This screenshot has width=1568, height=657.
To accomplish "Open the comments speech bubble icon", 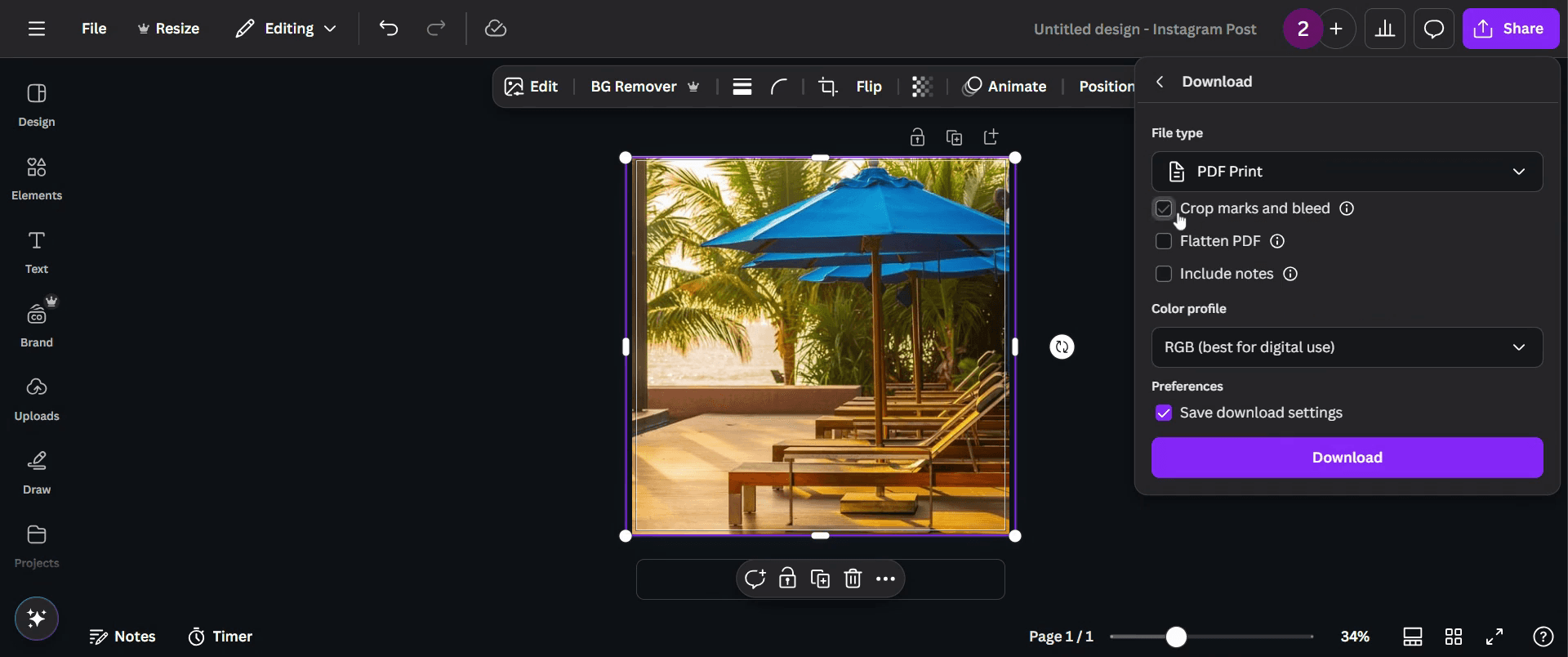I will point(1434,29).
